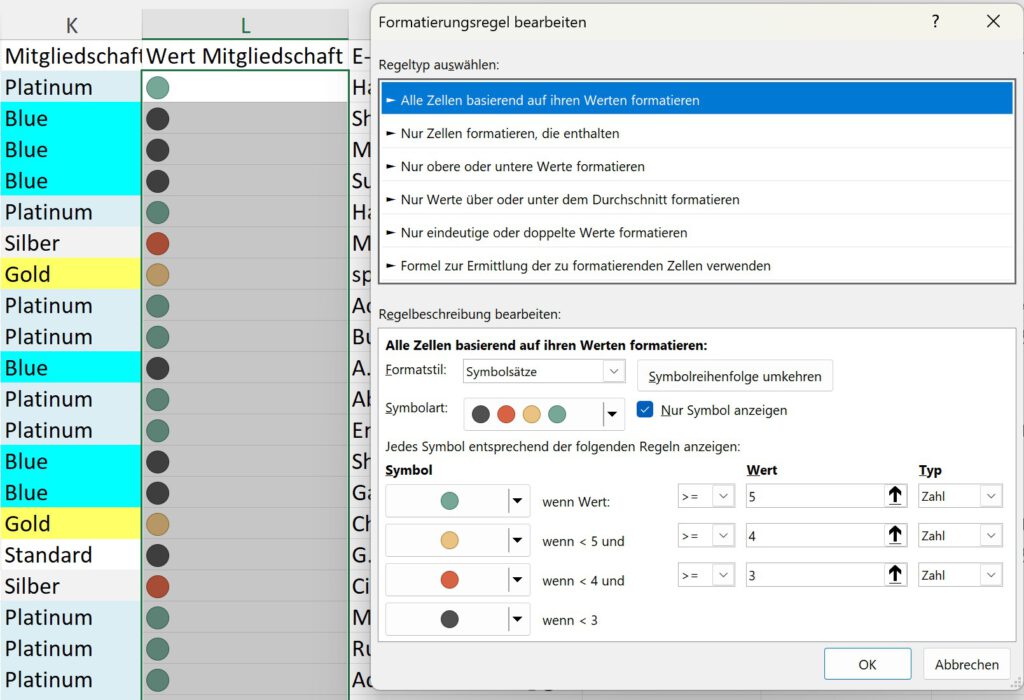
Task: Open the Typ 'Zahl' dropdown in first row
Action: 990,497
